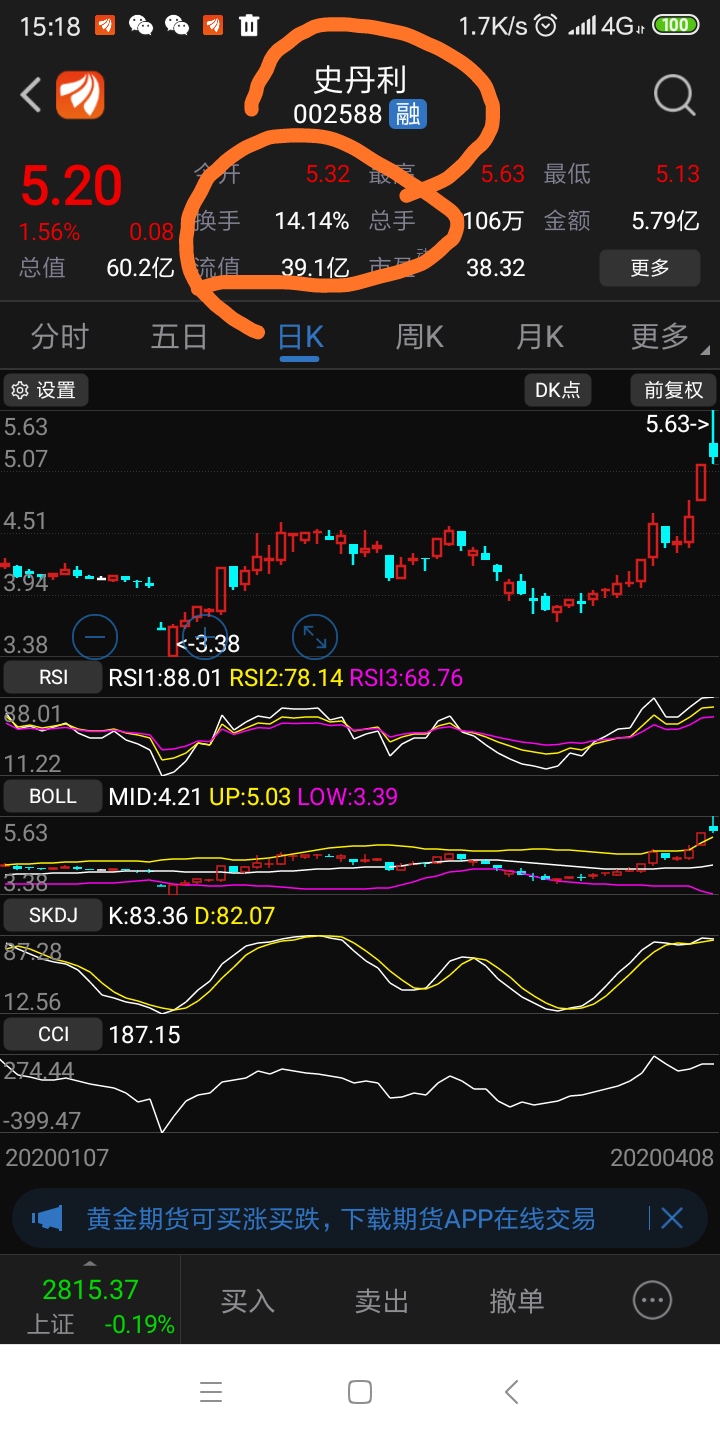
Task: Tap turnover rate 14.14%
Action: (x=312, y=220)
